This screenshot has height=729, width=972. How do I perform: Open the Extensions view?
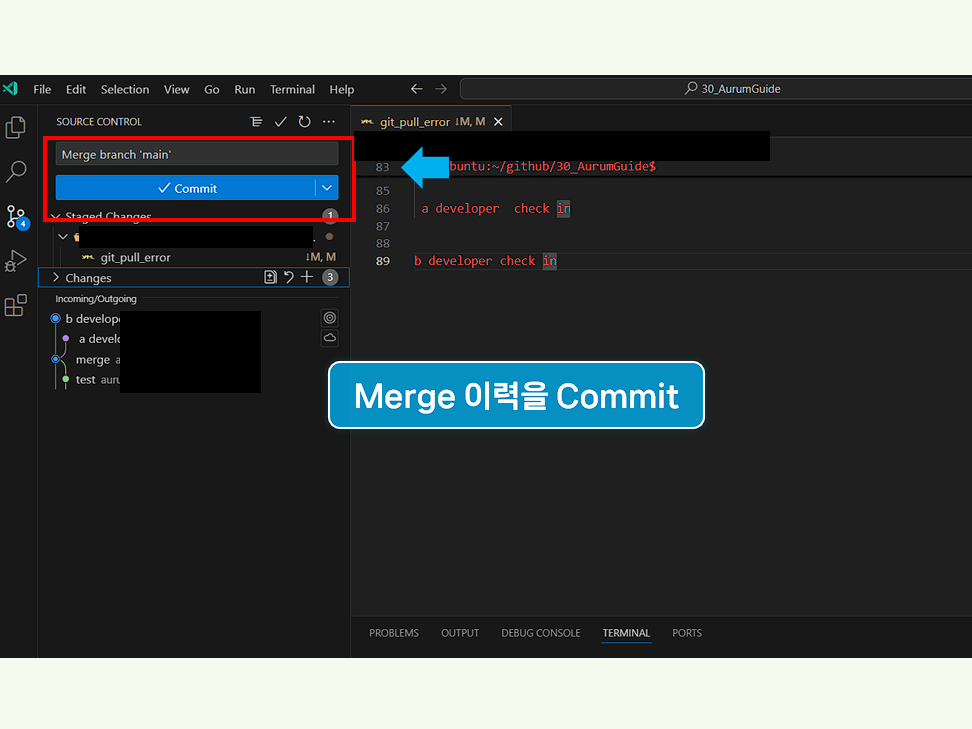point(15,306)
